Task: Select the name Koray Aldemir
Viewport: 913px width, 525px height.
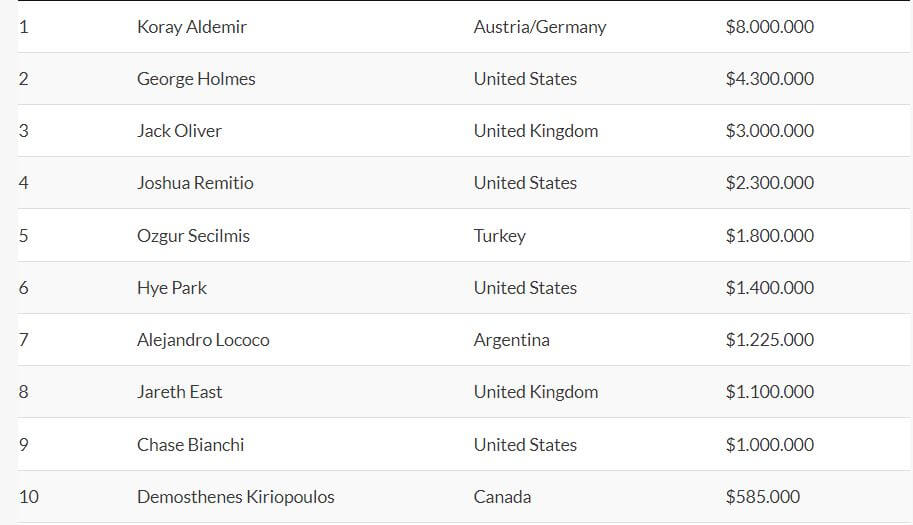Action: point(192,27)
